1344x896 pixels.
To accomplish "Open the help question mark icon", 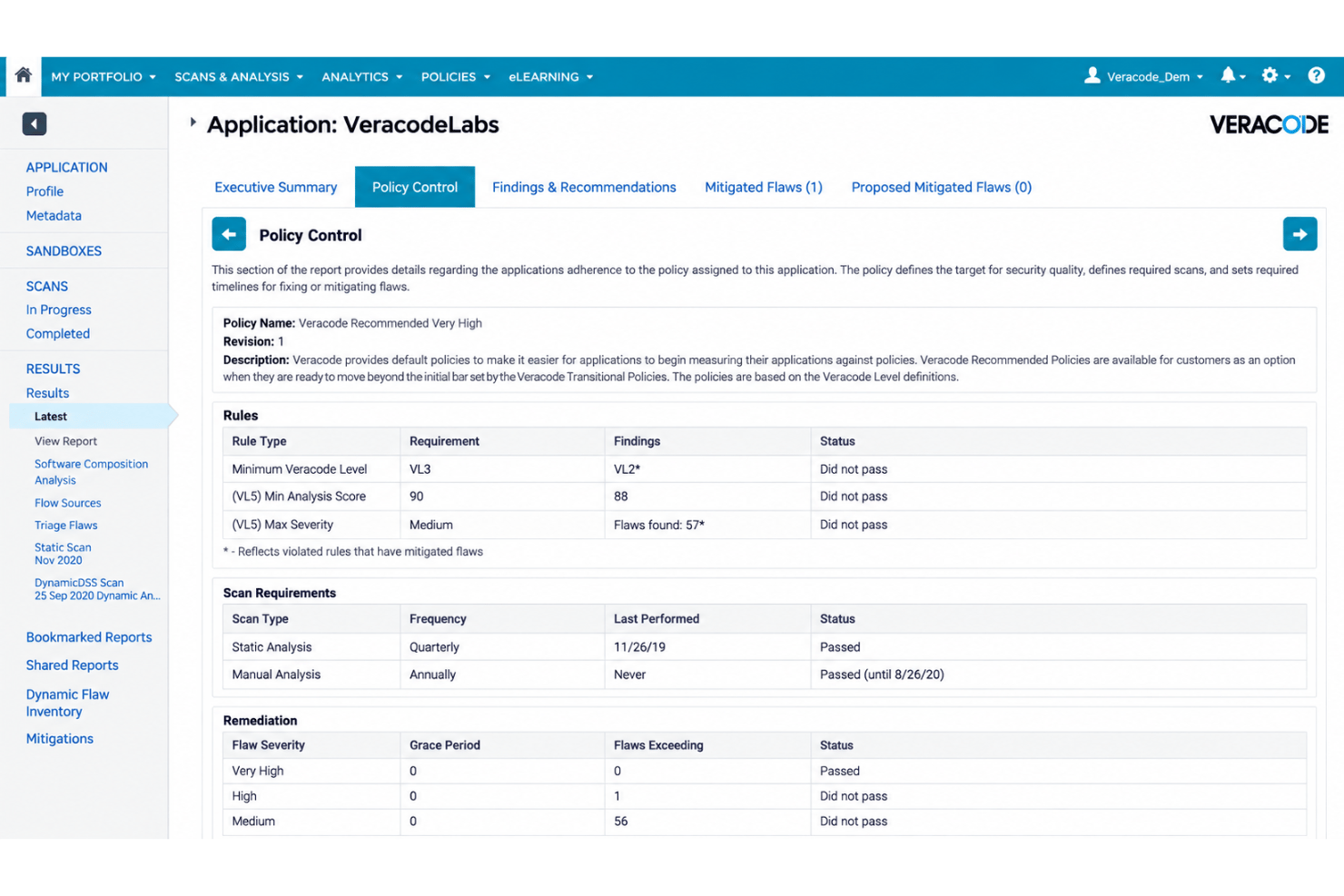I will click(1316, 76).
